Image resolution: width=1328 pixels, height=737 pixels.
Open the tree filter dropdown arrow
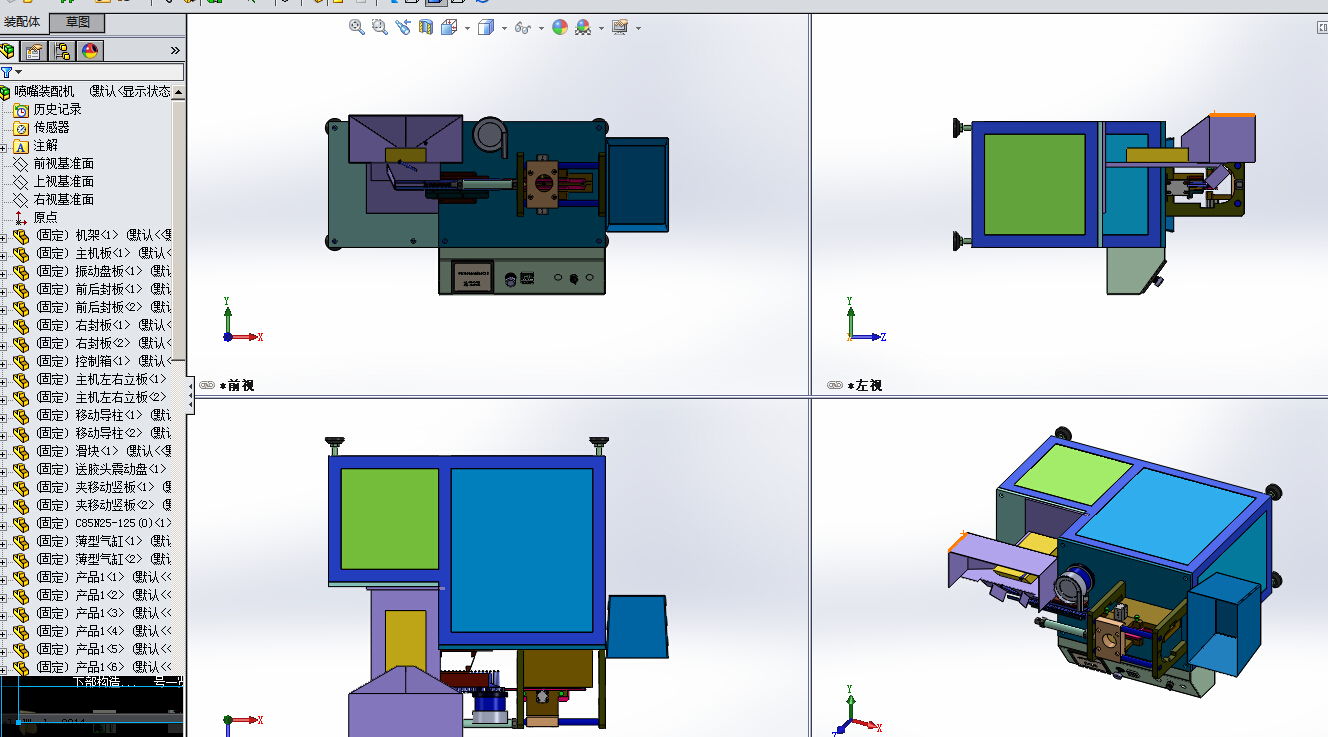[x=18, y=73]
